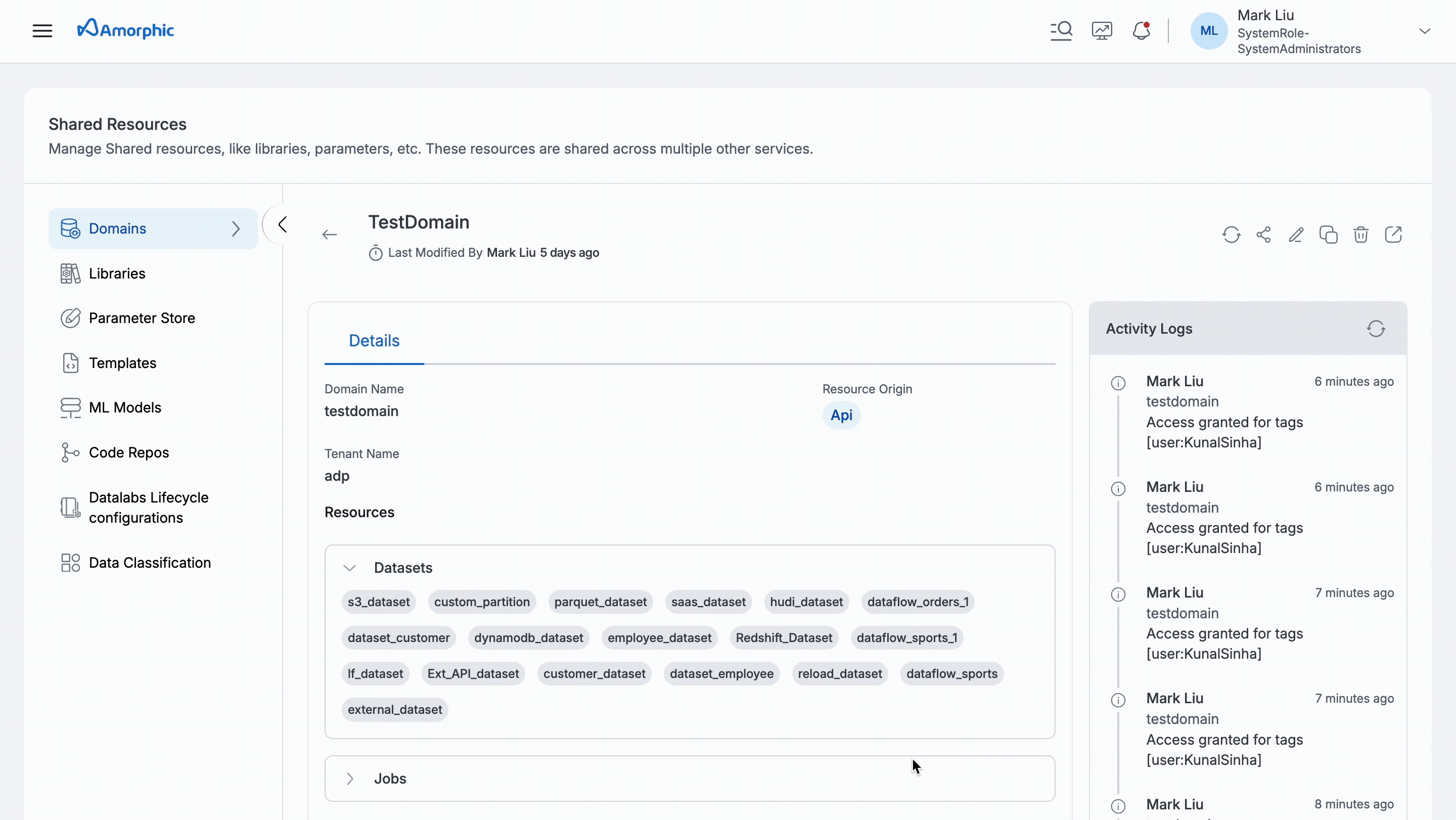Expand the Jobs section
Viewport: 1456px width, 820px height.
(350, 779)
